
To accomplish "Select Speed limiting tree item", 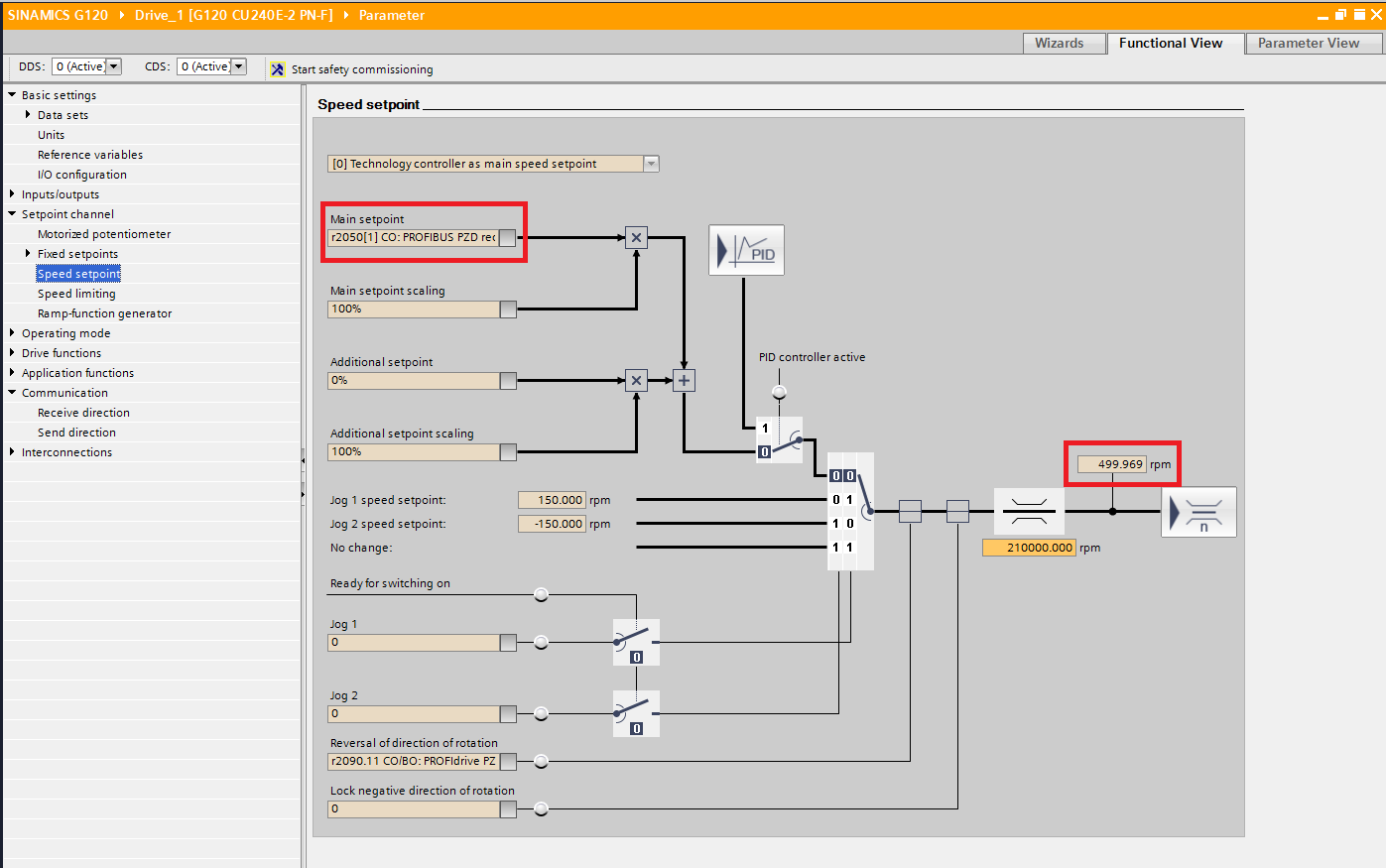I will point(76,294).
